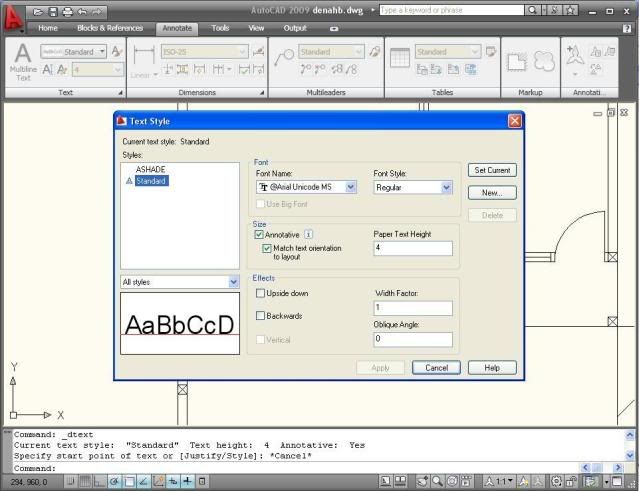Toggle Match text orientation to layout
The width and height of the screenshot is (639, 491).
267,248
